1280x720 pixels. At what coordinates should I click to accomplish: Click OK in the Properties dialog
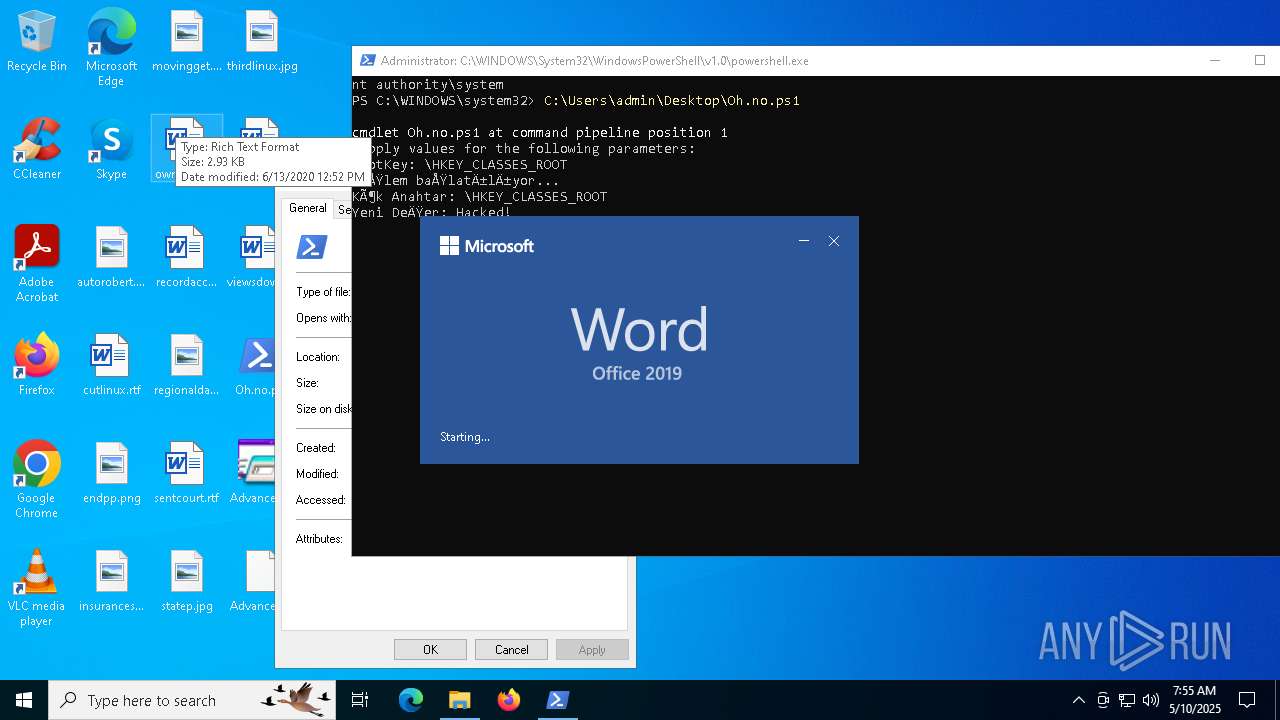click(430, 650)
